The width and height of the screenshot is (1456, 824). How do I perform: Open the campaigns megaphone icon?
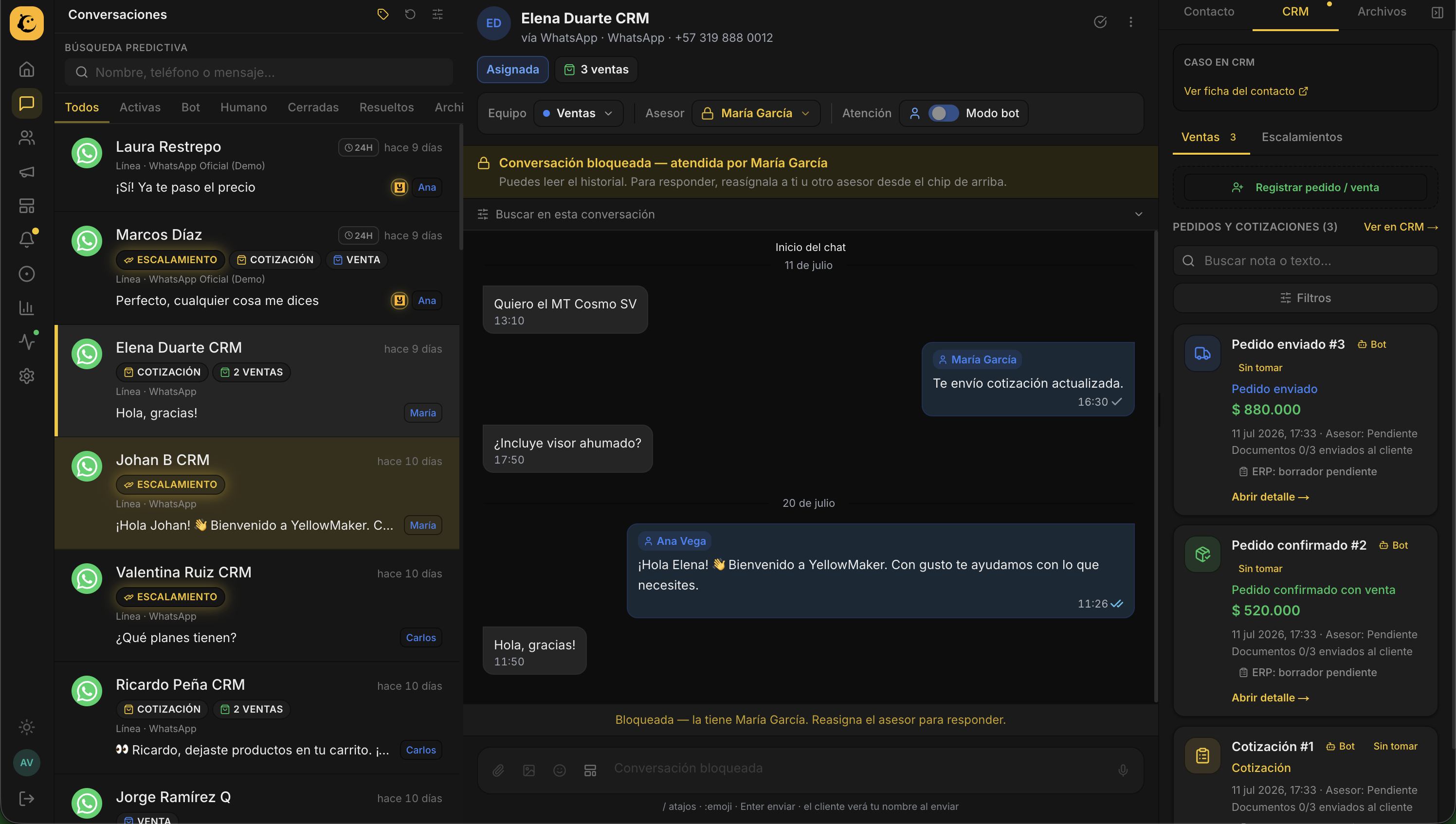coord(27,172)
